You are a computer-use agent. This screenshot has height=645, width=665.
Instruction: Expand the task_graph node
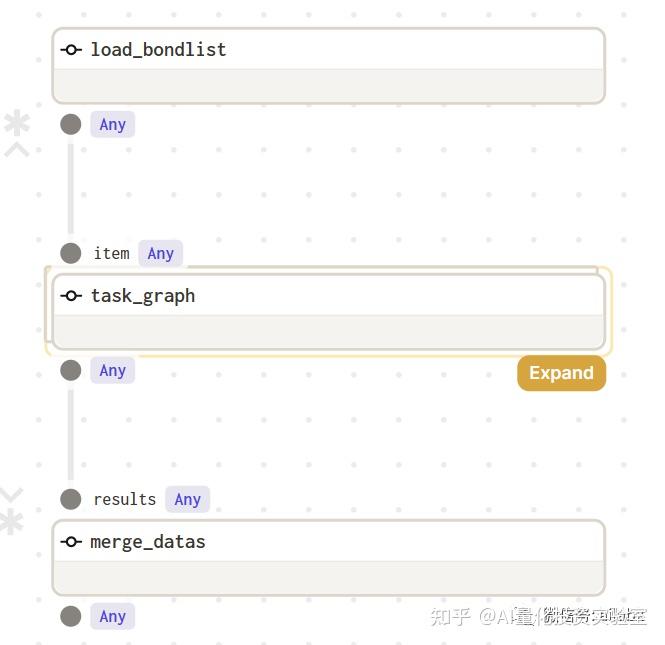pos(561,373)
